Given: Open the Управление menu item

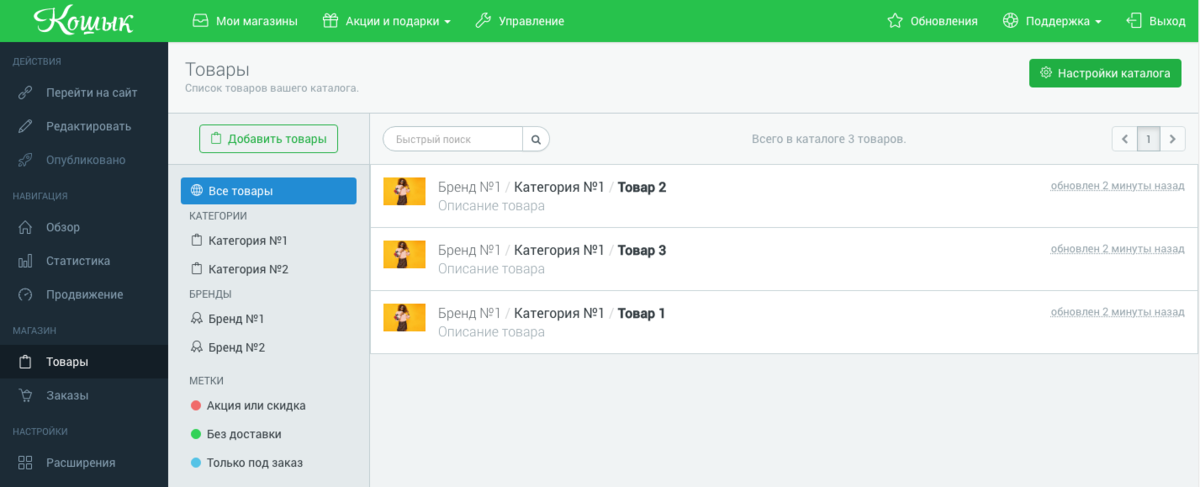Looking at the screenshot, I should coord(519,21).
